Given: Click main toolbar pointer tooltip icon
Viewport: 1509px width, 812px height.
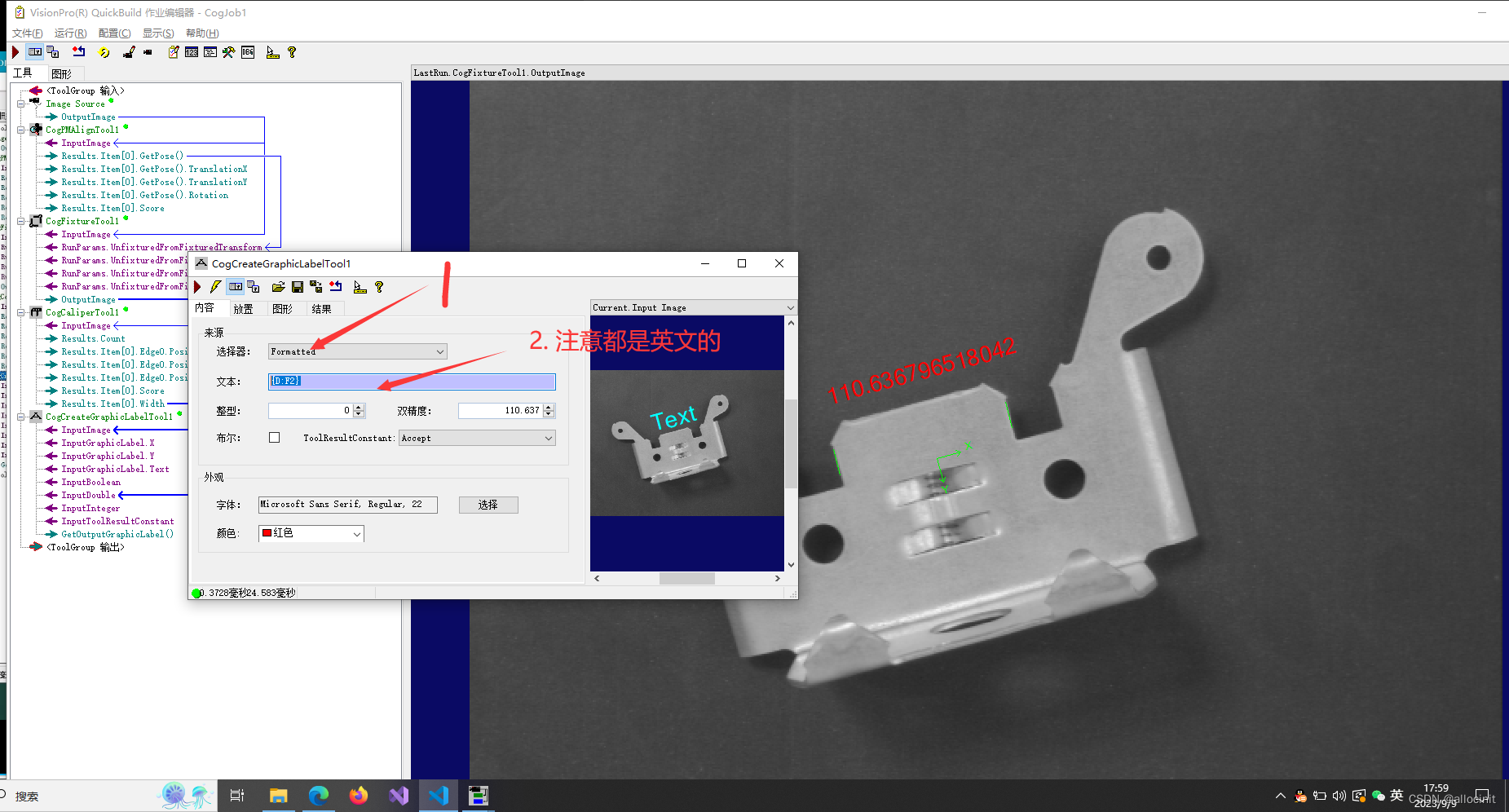Looking at the screenshot, I should [x=272, y=52].
